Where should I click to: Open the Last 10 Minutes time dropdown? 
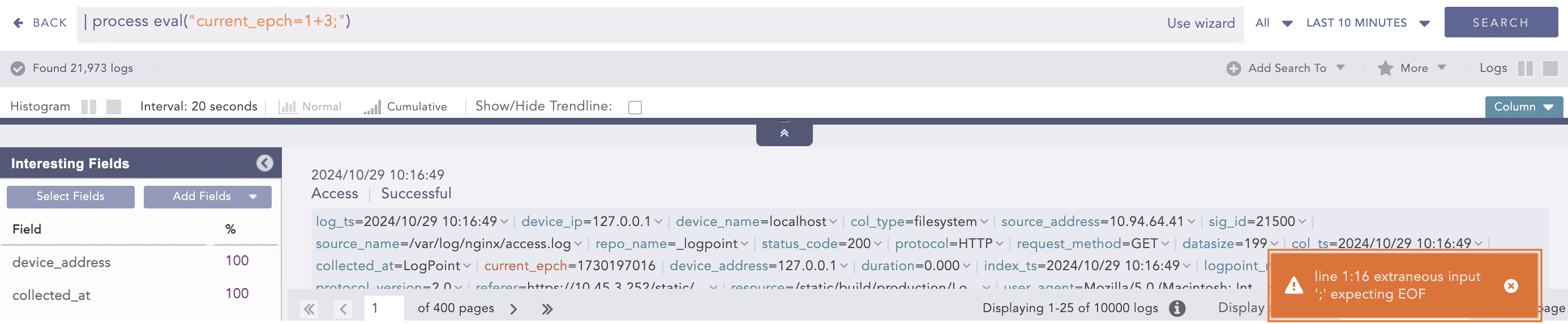[x=1367, y=23]
